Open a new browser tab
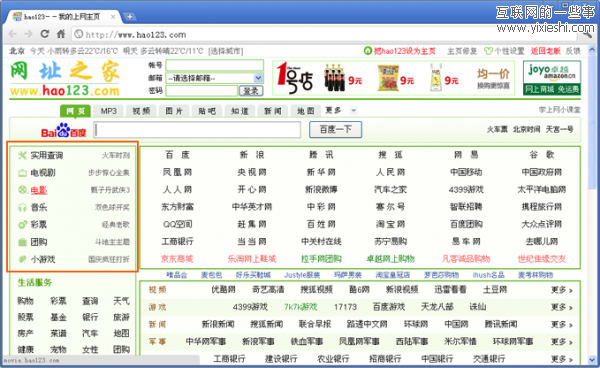Viewport: 600px width, 368px height. [130, 16]
